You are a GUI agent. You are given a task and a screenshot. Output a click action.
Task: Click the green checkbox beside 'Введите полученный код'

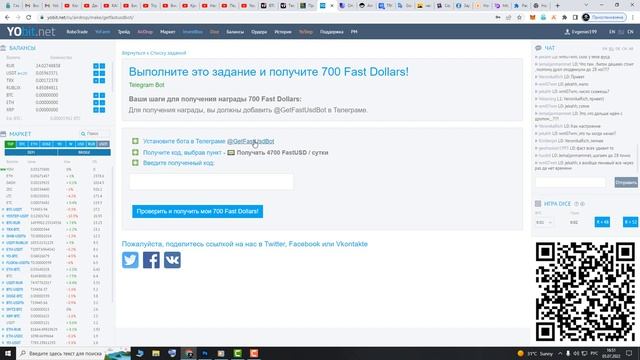click(135, 162)
